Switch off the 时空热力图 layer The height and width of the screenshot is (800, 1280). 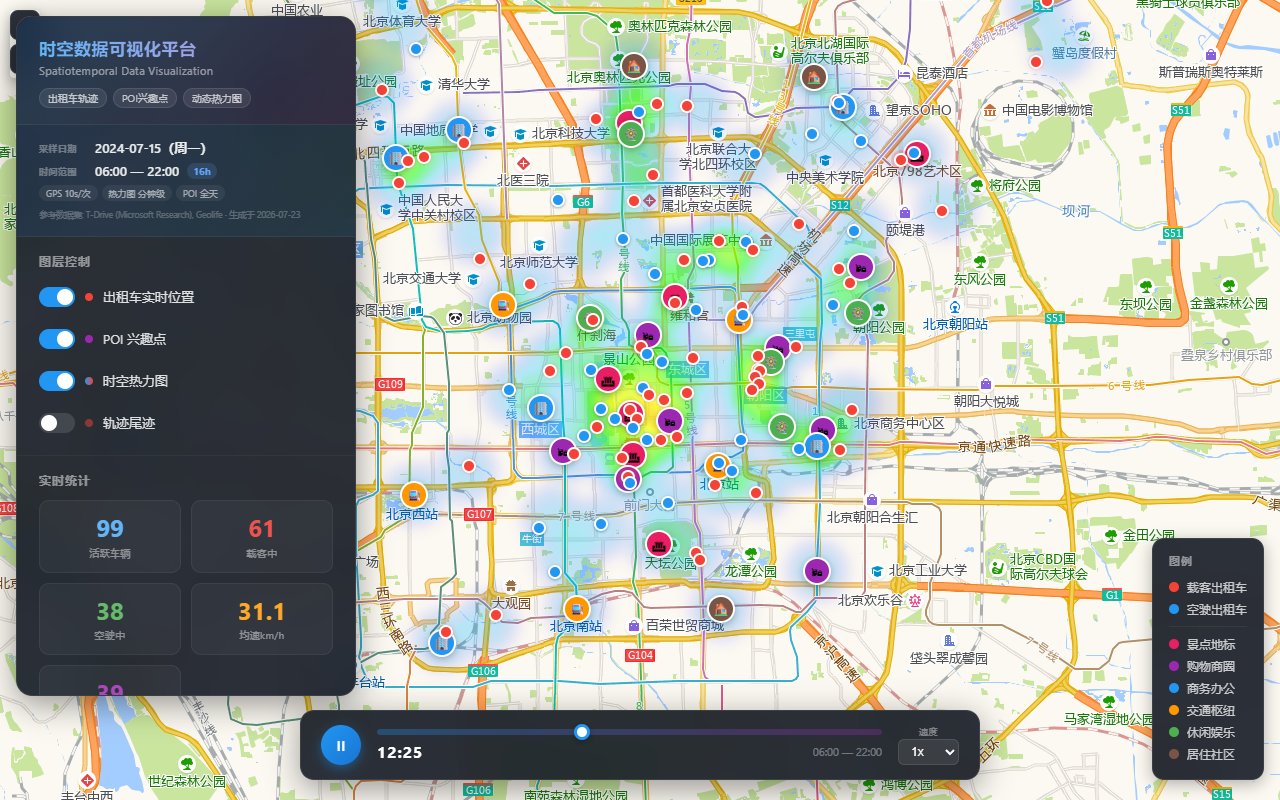pyautogui.click(x=57, y=381)
